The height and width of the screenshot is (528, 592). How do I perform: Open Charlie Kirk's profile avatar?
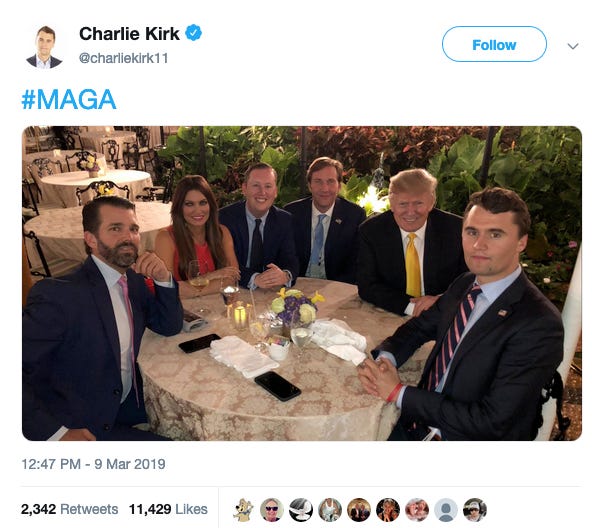coord(44,46)
